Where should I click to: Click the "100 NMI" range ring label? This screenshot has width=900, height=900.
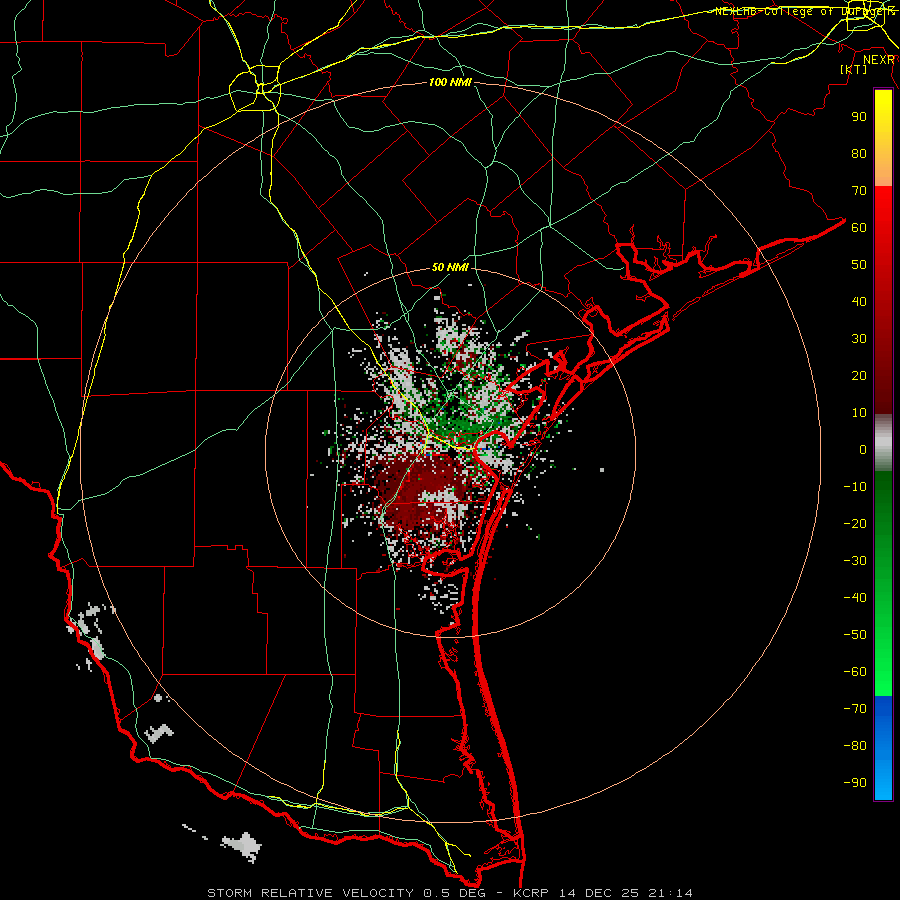point(450,83)
